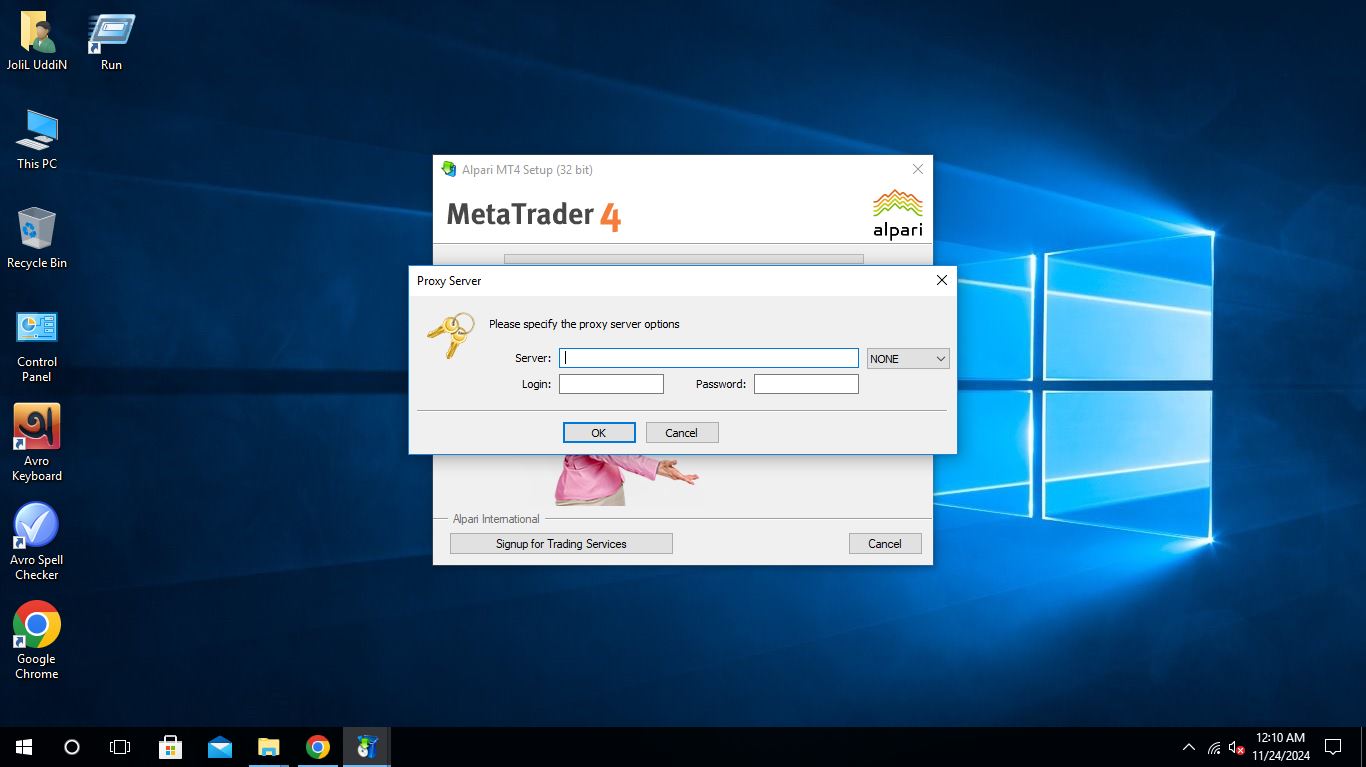Image resolution: width=1366 pixels, height=767 pixels.
Task: Open network status tray icon
Action: 1214,747
